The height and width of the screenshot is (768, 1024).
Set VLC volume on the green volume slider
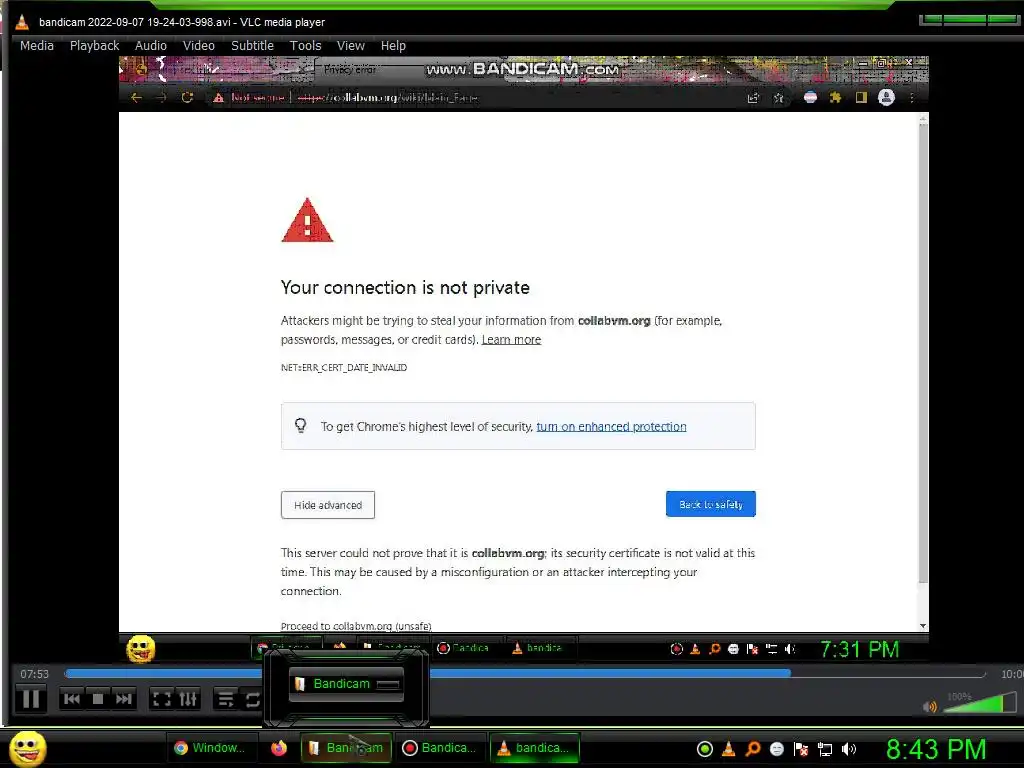[980, 703]
